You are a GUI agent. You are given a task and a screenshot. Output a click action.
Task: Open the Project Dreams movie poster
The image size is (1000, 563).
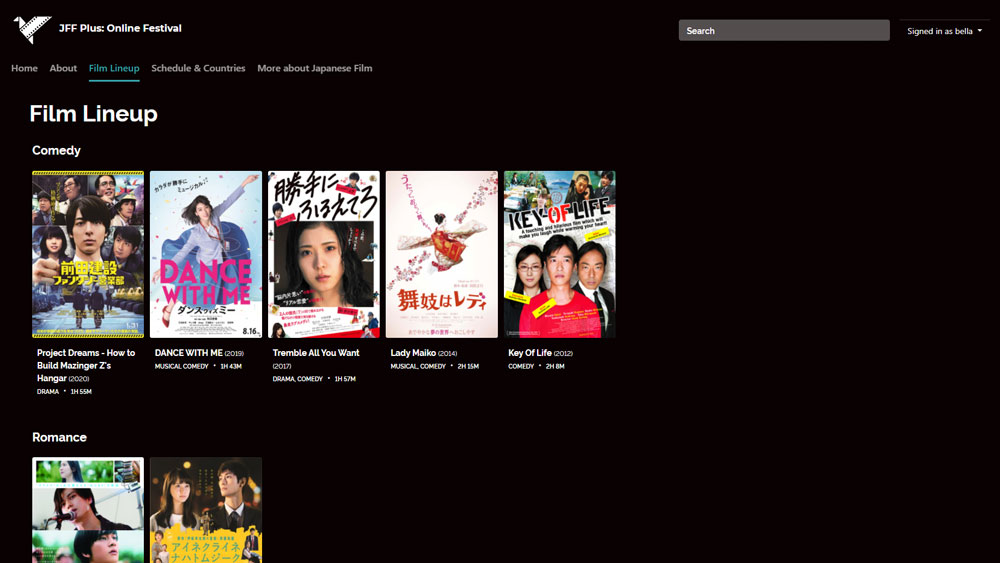coord(88,254)
